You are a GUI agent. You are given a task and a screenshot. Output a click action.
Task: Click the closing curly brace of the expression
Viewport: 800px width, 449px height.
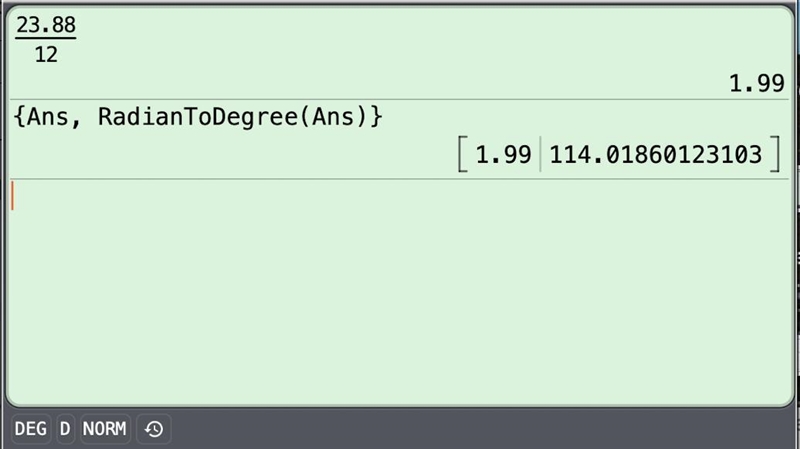pyautogui.click(x=376, y=117)
